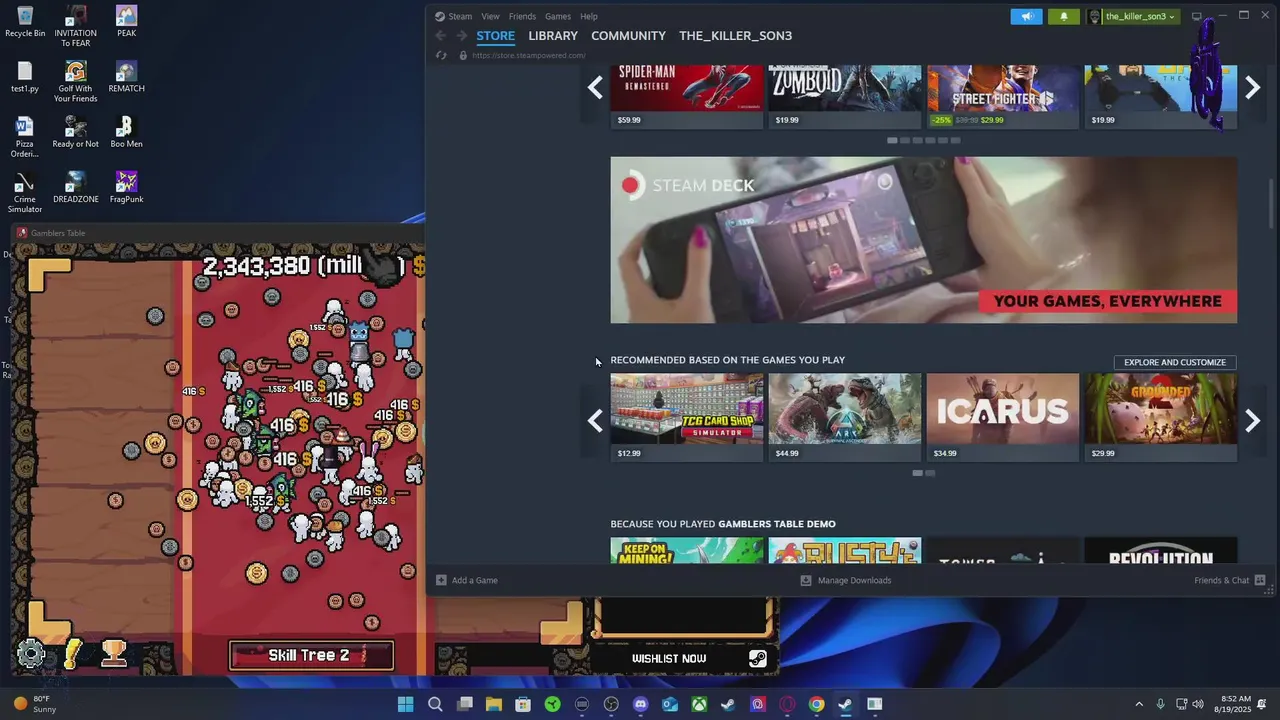The image size is (1280, 720).
Task: Open Steam announcements megaphone button
Action: coord(1026,16)
